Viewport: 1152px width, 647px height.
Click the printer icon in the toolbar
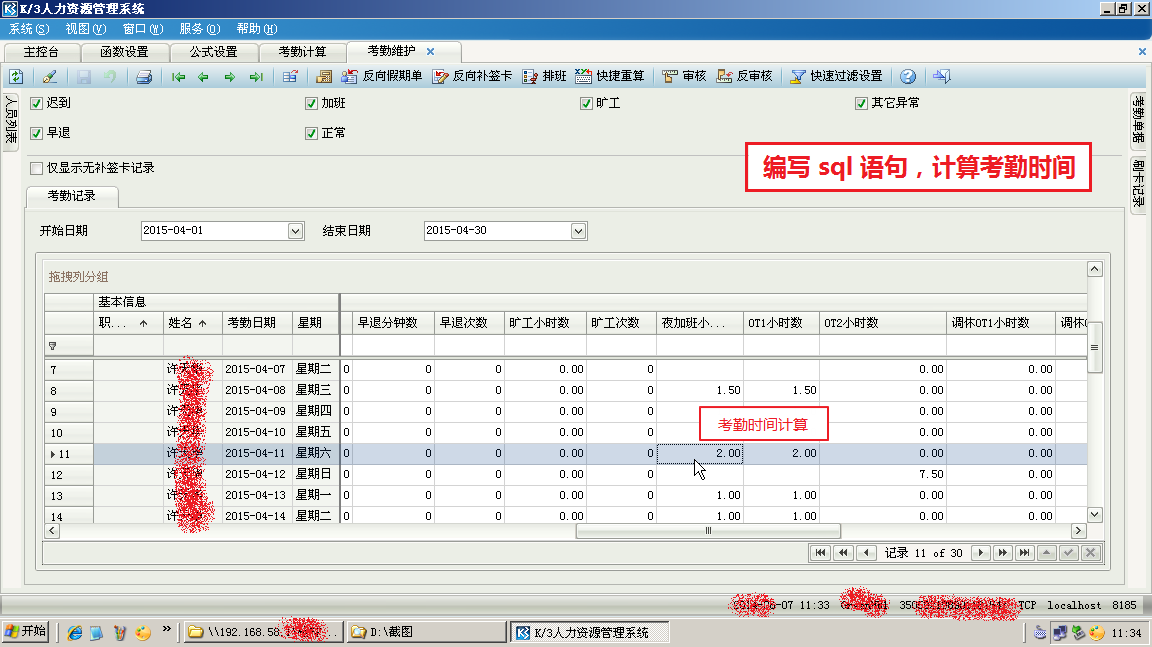(x=144, y=76)
